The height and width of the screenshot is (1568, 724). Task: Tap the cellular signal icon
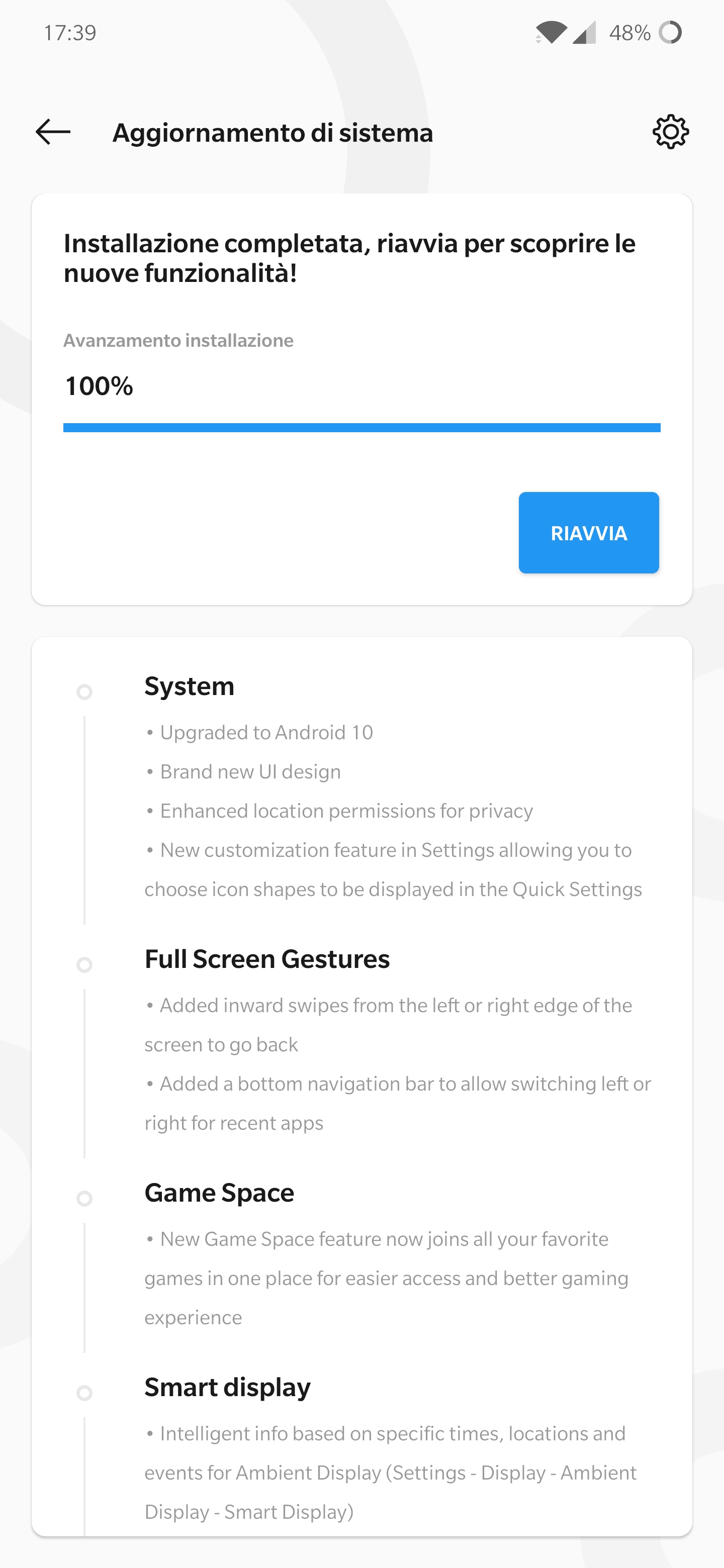pos(584,32)
